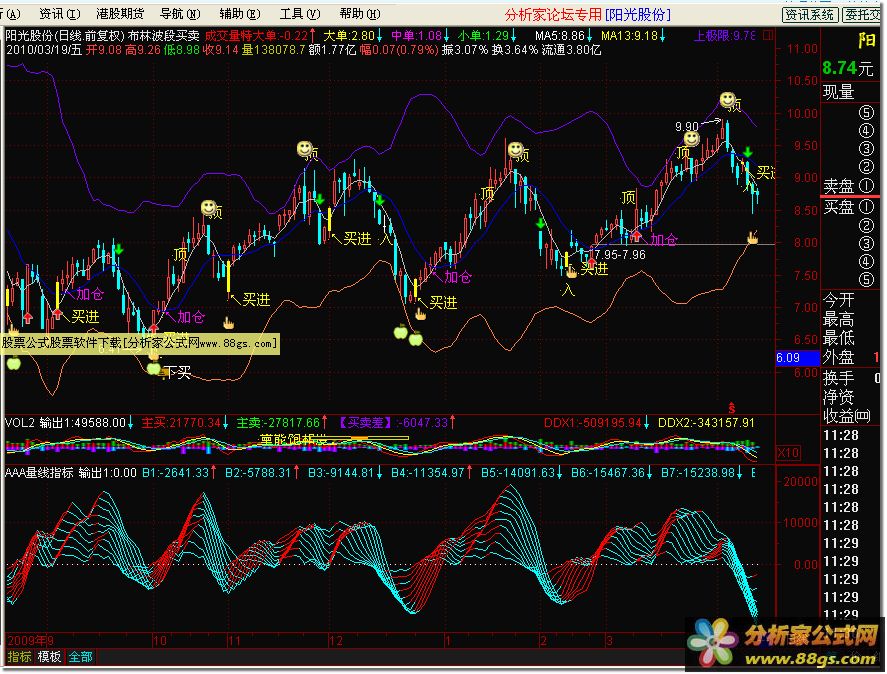Open the 资讯(I) menu
Screen dimensions: 887x674
pos(59,14)
